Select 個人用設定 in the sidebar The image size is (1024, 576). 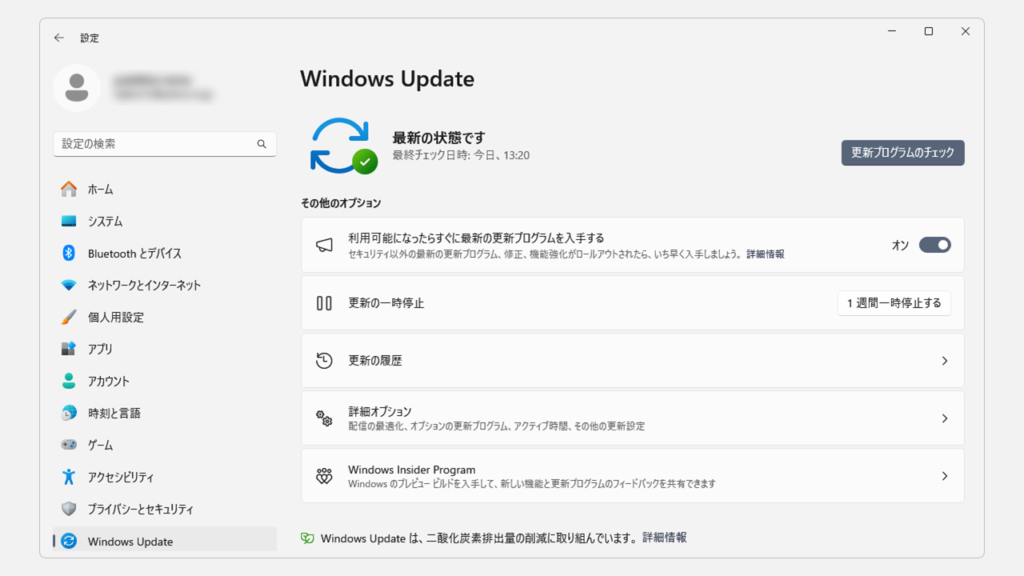165,317
